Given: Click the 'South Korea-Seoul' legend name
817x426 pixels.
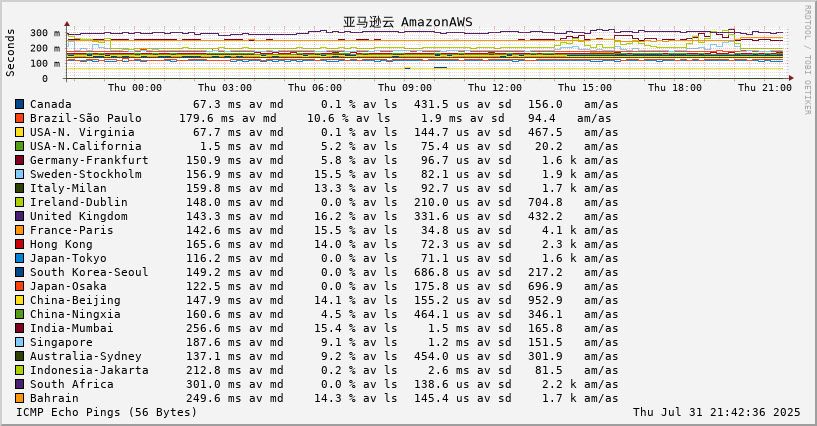Looking at the screenshot, I should click(89, 272).
